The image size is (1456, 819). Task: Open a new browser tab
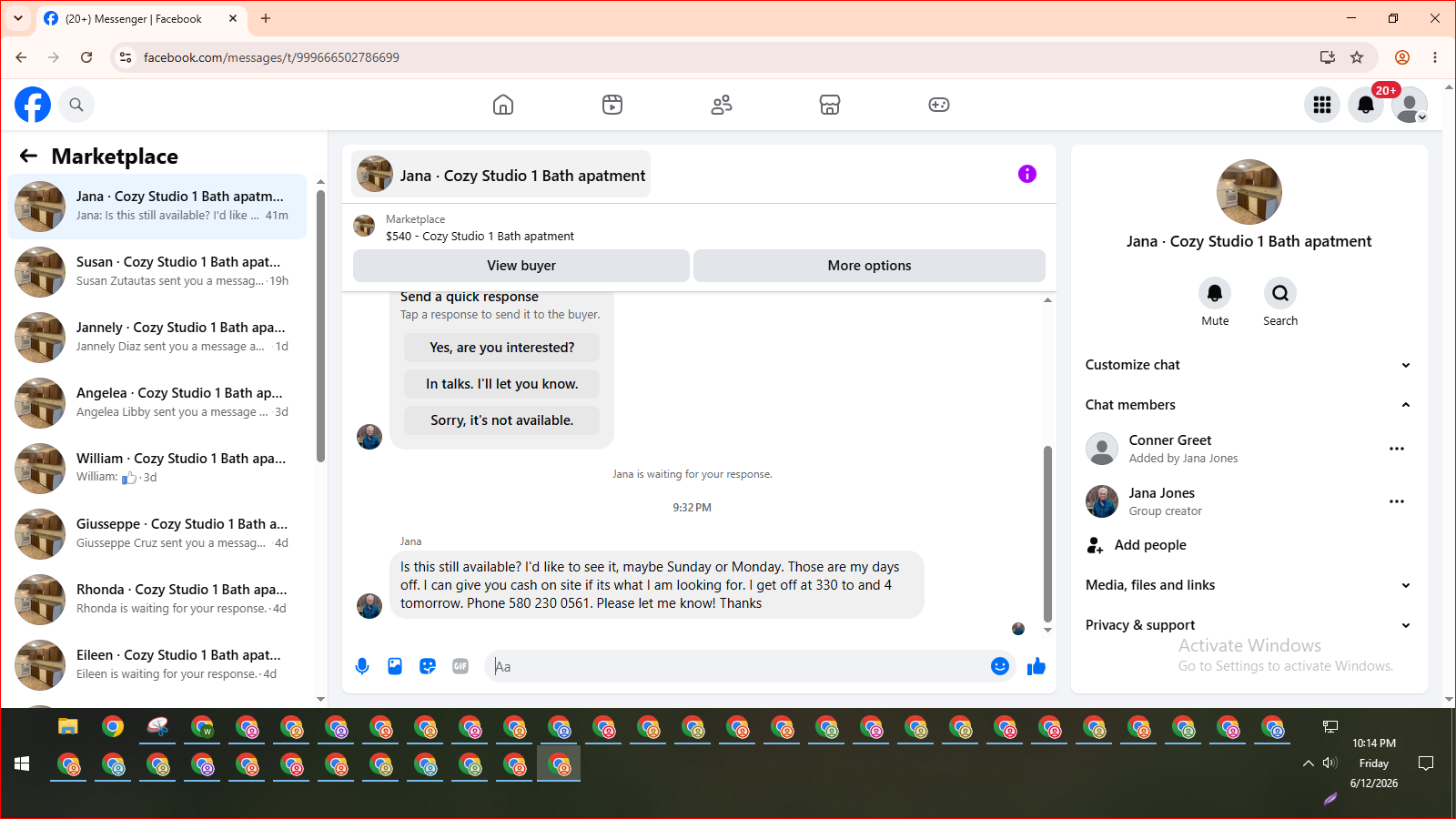click(266, 18)
